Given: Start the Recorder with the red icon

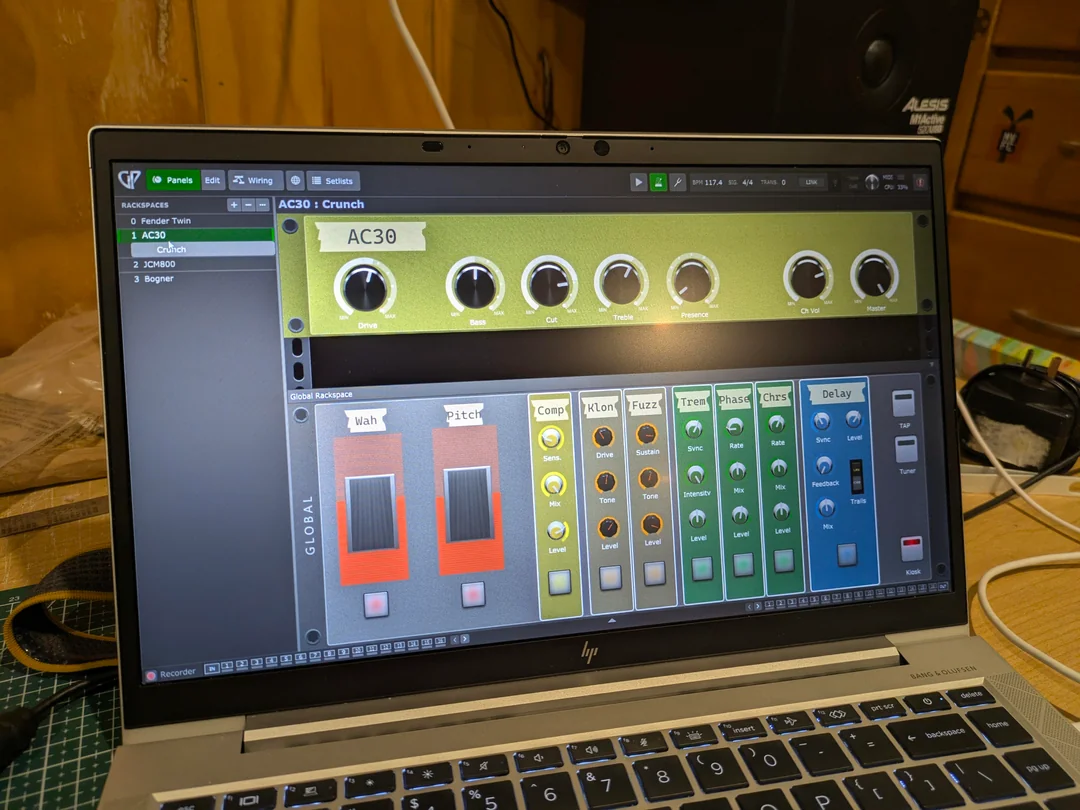Looking at the screenshot, I should (152, 675).
